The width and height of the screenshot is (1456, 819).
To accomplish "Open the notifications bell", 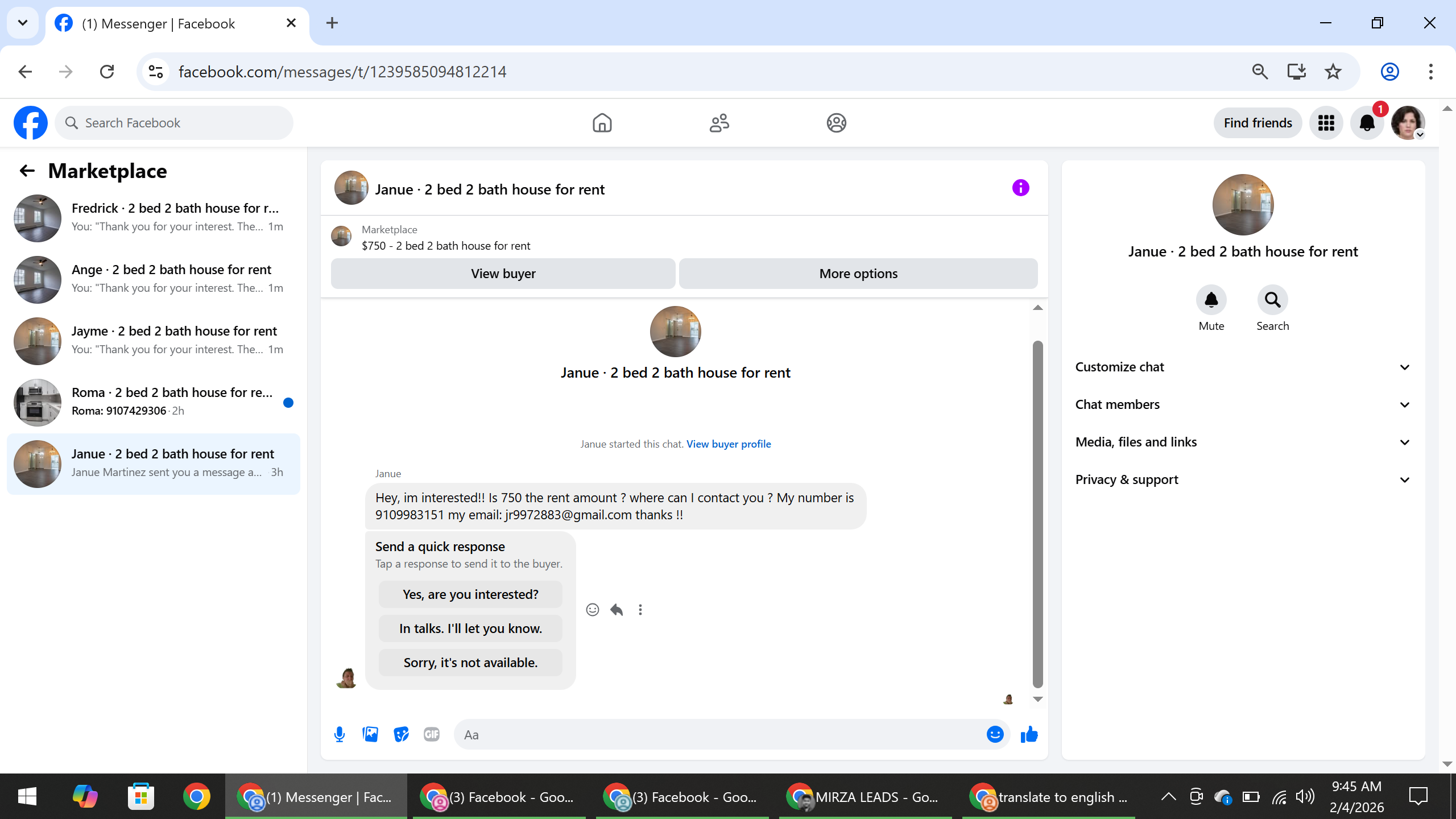I will (x=1367, y=123).
